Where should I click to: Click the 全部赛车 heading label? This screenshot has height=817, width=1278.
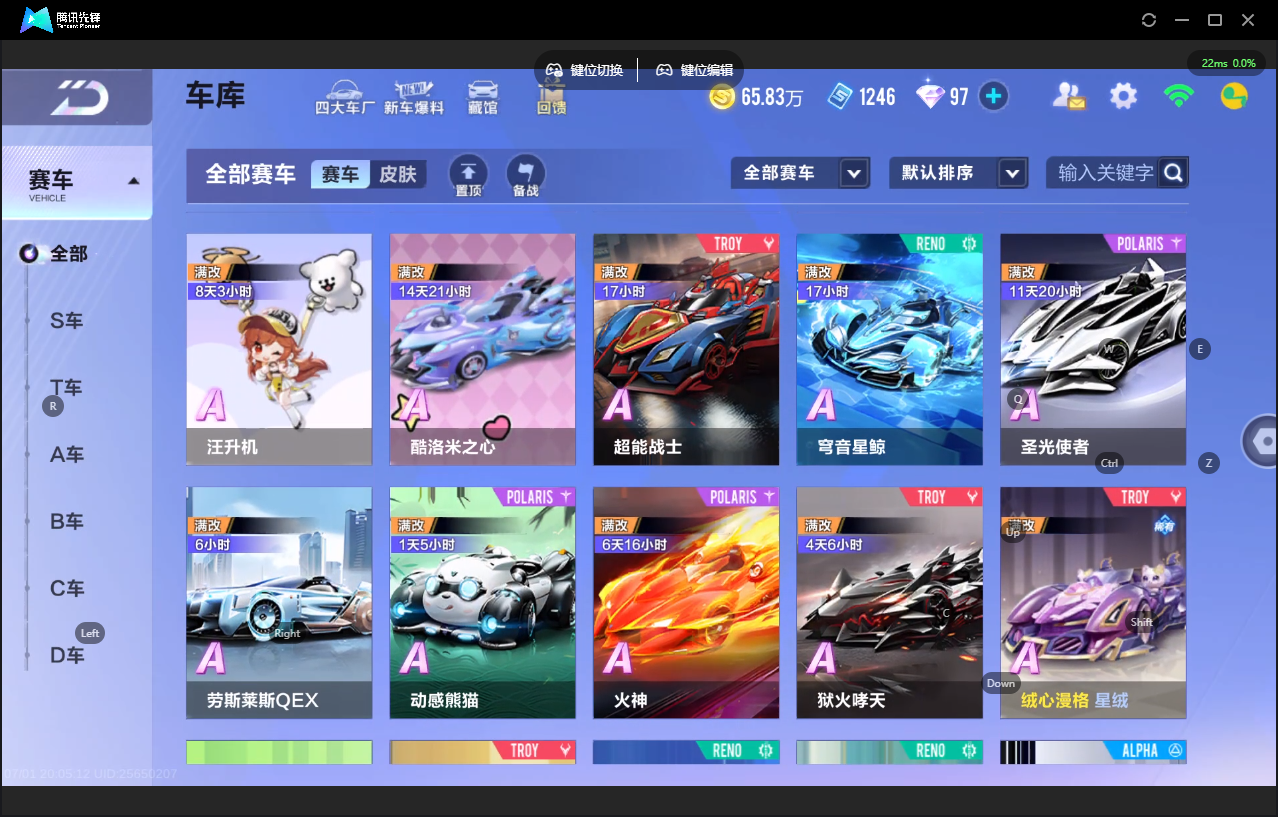(x=250, y=174)
